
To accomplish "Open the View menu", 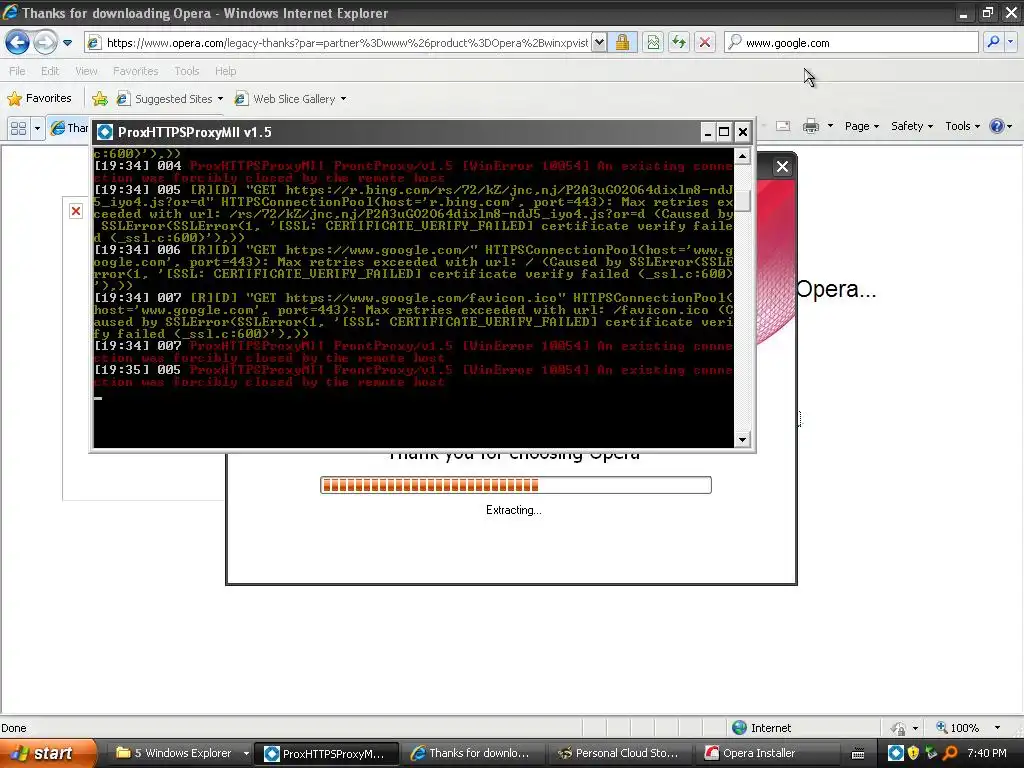I will [x=86, y=71].
